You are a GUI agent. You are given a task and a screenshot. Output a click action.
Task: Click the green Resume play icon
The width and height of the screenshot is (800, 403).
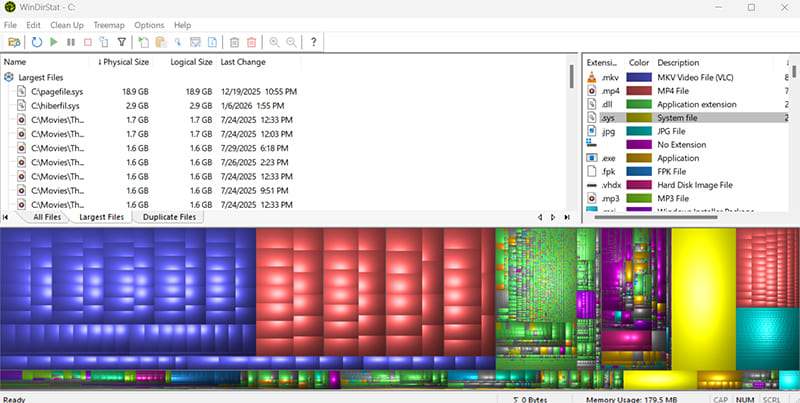[x=54, y=42]
